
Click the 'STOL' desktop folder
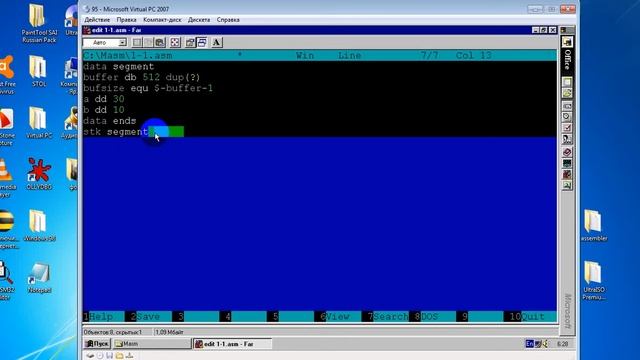[38, 71]
